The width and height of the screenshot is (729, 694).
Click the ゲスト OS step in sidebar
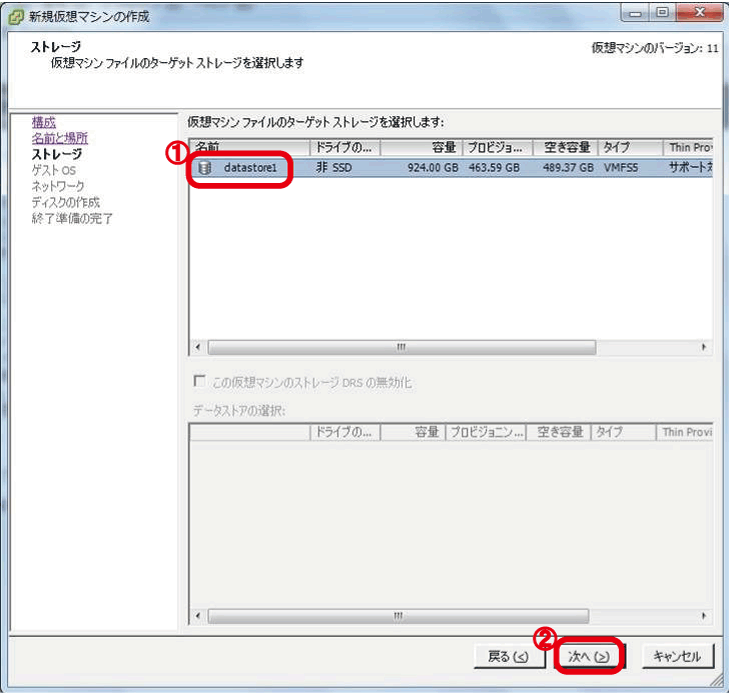pyautogui.click(x=53, y=170)
